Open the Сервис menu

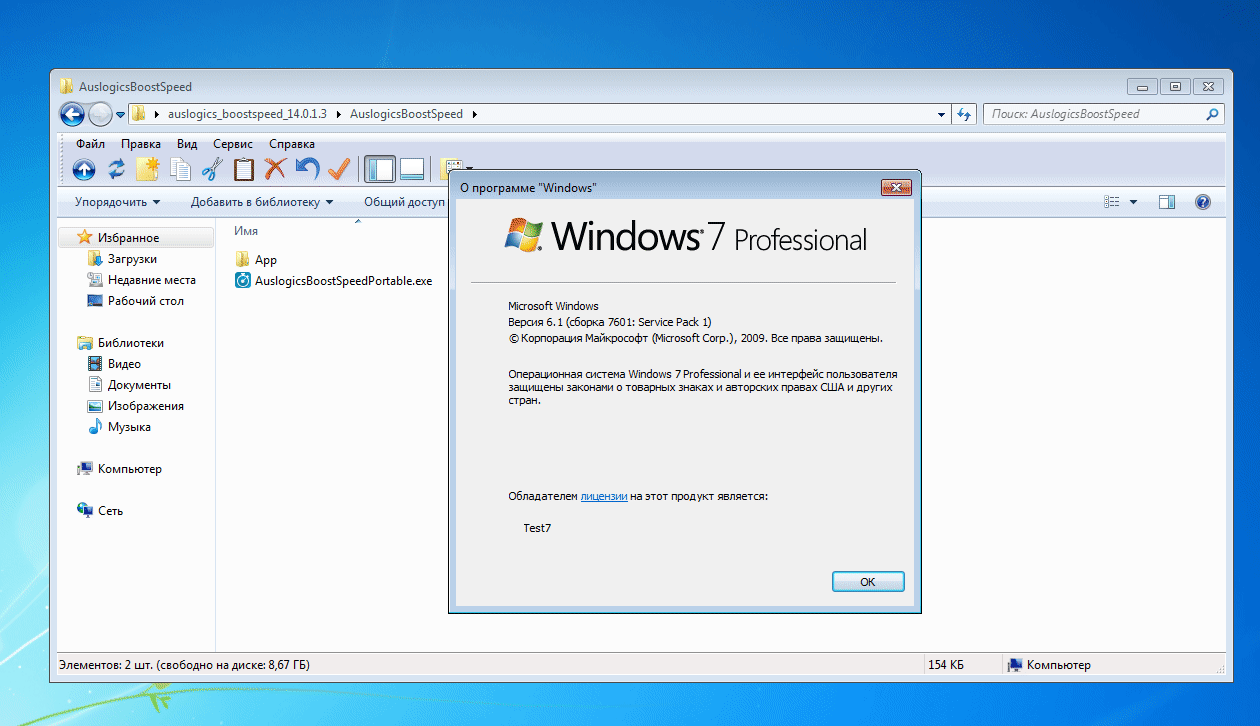(x=233, y=144)
